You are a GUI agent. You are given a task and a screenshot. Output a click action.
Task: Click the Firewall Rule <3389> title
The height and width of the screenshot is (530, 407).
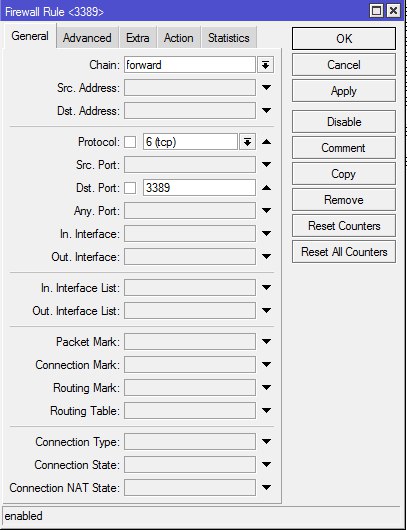click(54, 12)
